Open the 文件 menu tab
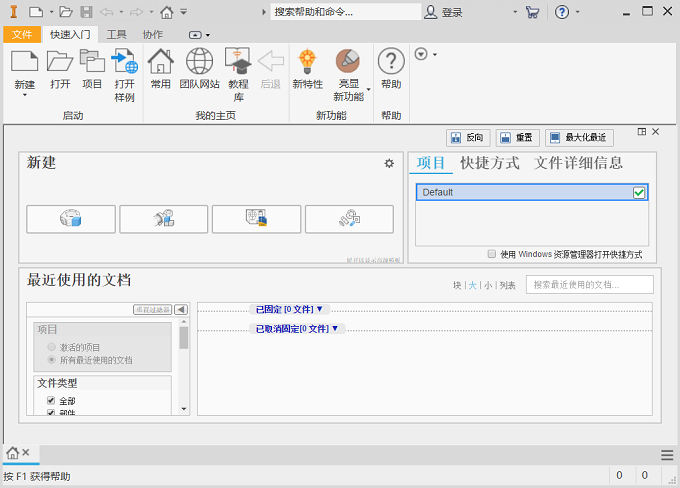680x488 pixels. click(22, 34)
